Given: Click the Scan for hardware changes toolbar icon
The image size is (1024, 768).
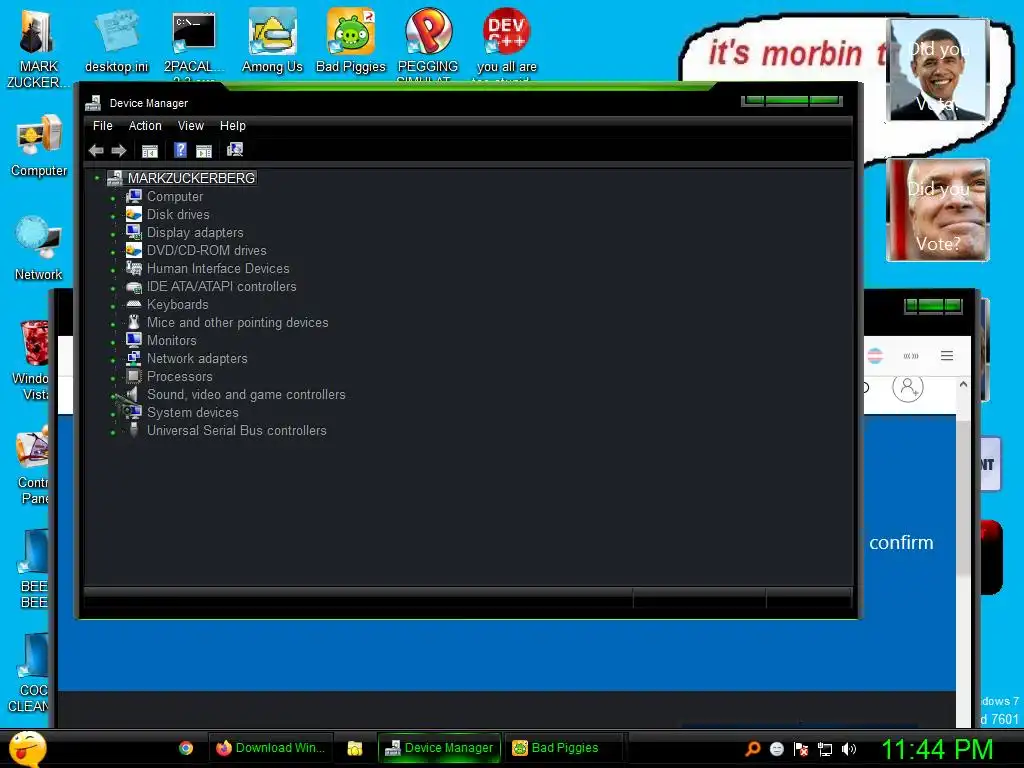Looking at the screenshot, I should (x=235, y=150).
